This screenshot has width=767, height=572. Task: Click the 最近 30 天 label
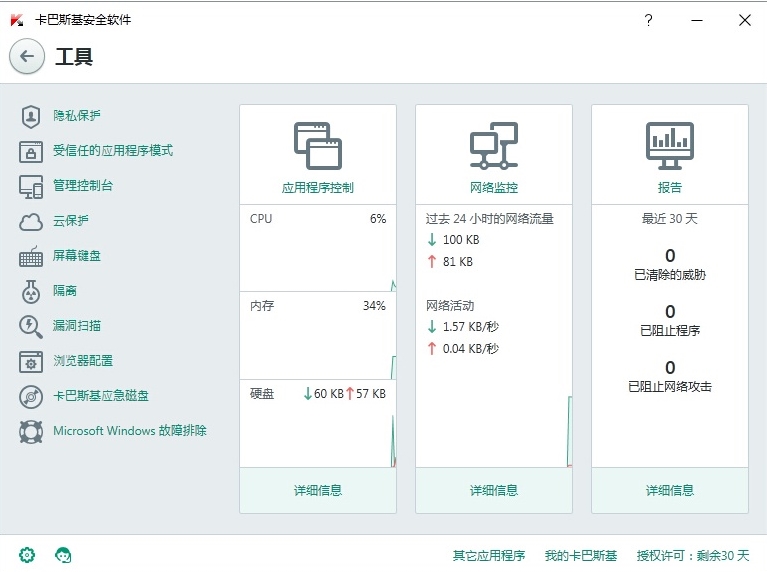click(x=670, y=219)
